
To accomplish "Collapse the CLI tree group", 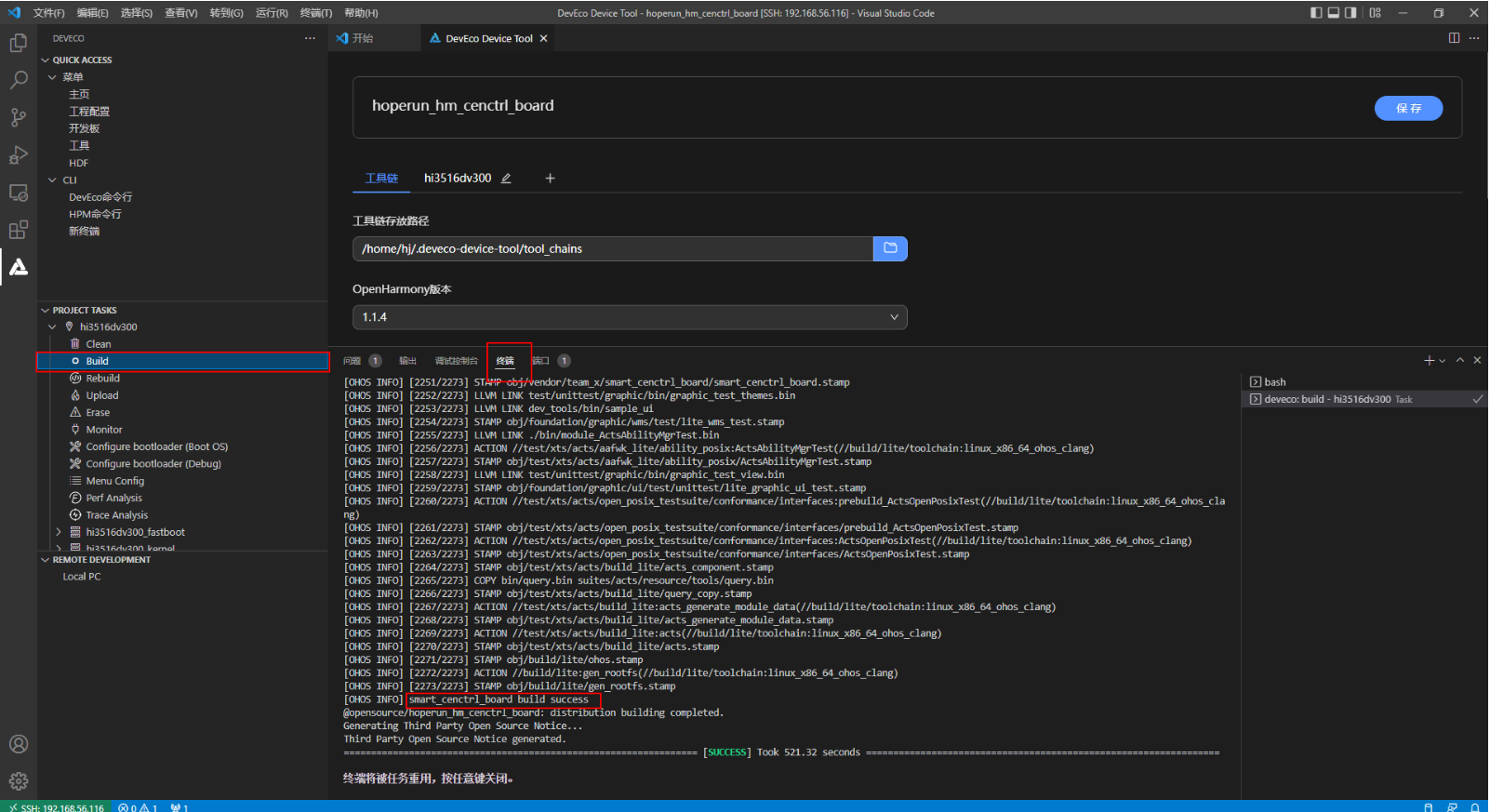I will (53, 180).
